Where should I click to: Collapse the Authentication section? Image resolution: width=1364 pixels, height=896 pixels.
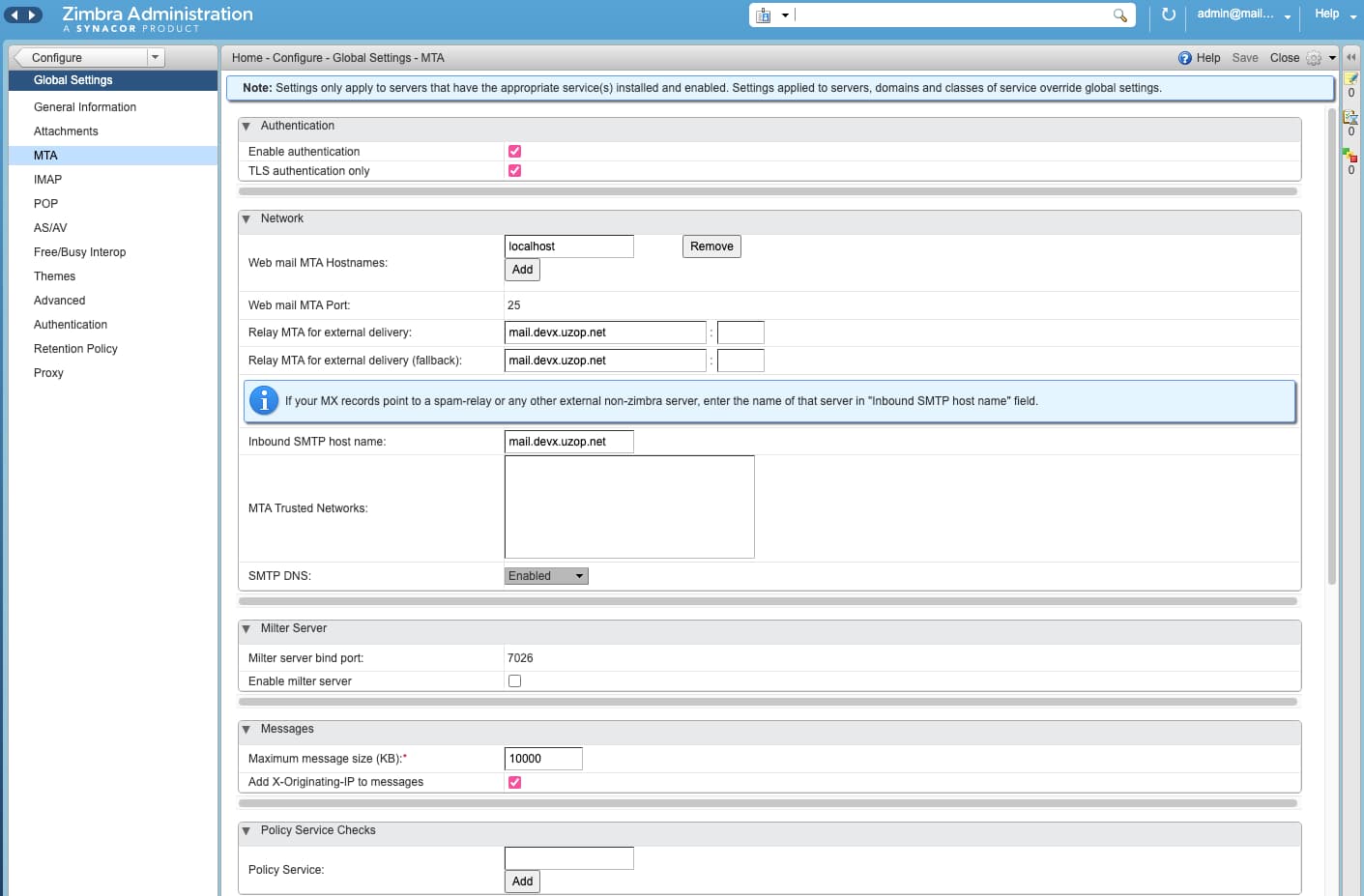point(247,127)
